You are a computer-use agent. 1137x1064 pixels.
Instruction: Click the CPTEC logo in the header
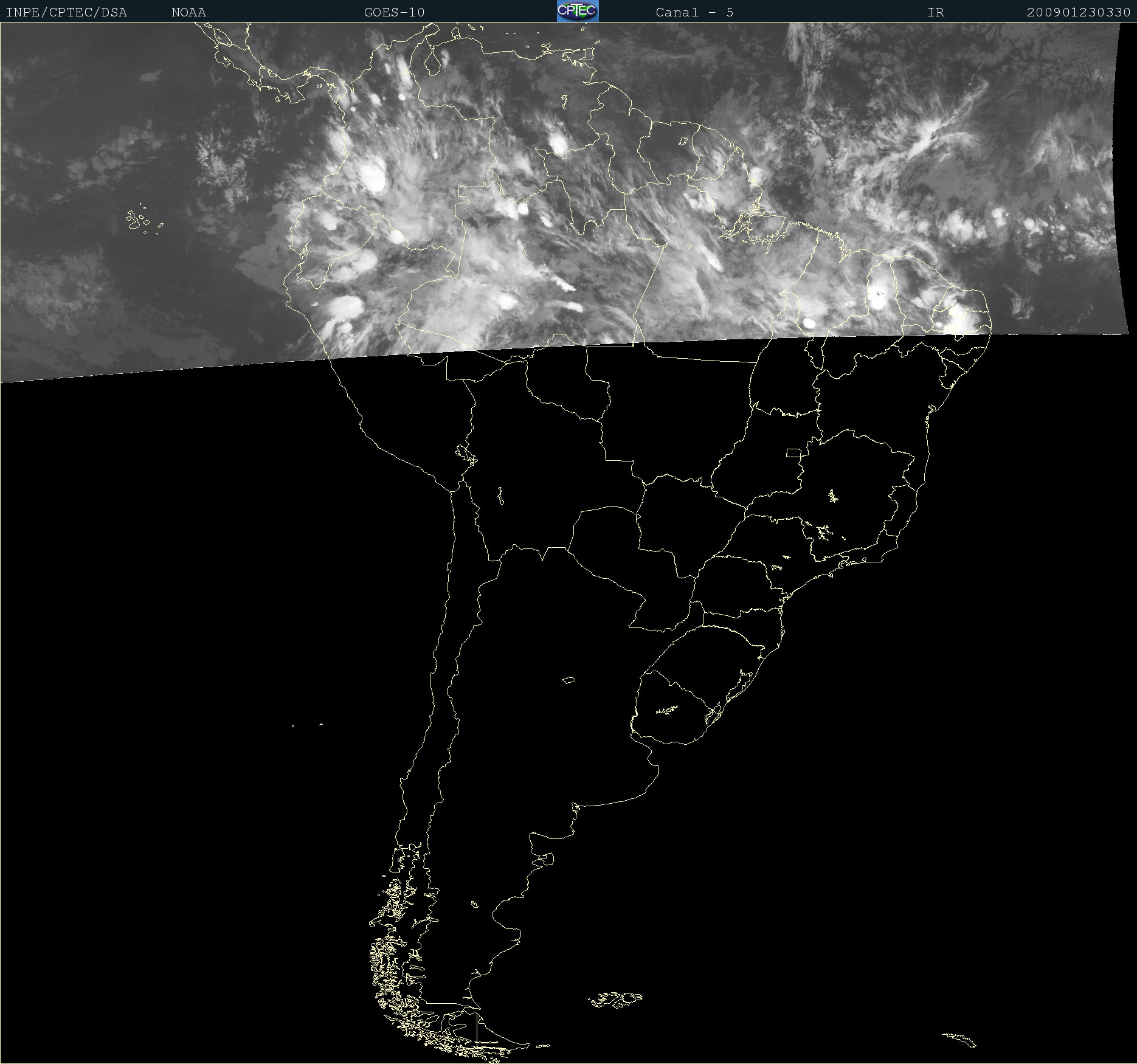point(577,11)
